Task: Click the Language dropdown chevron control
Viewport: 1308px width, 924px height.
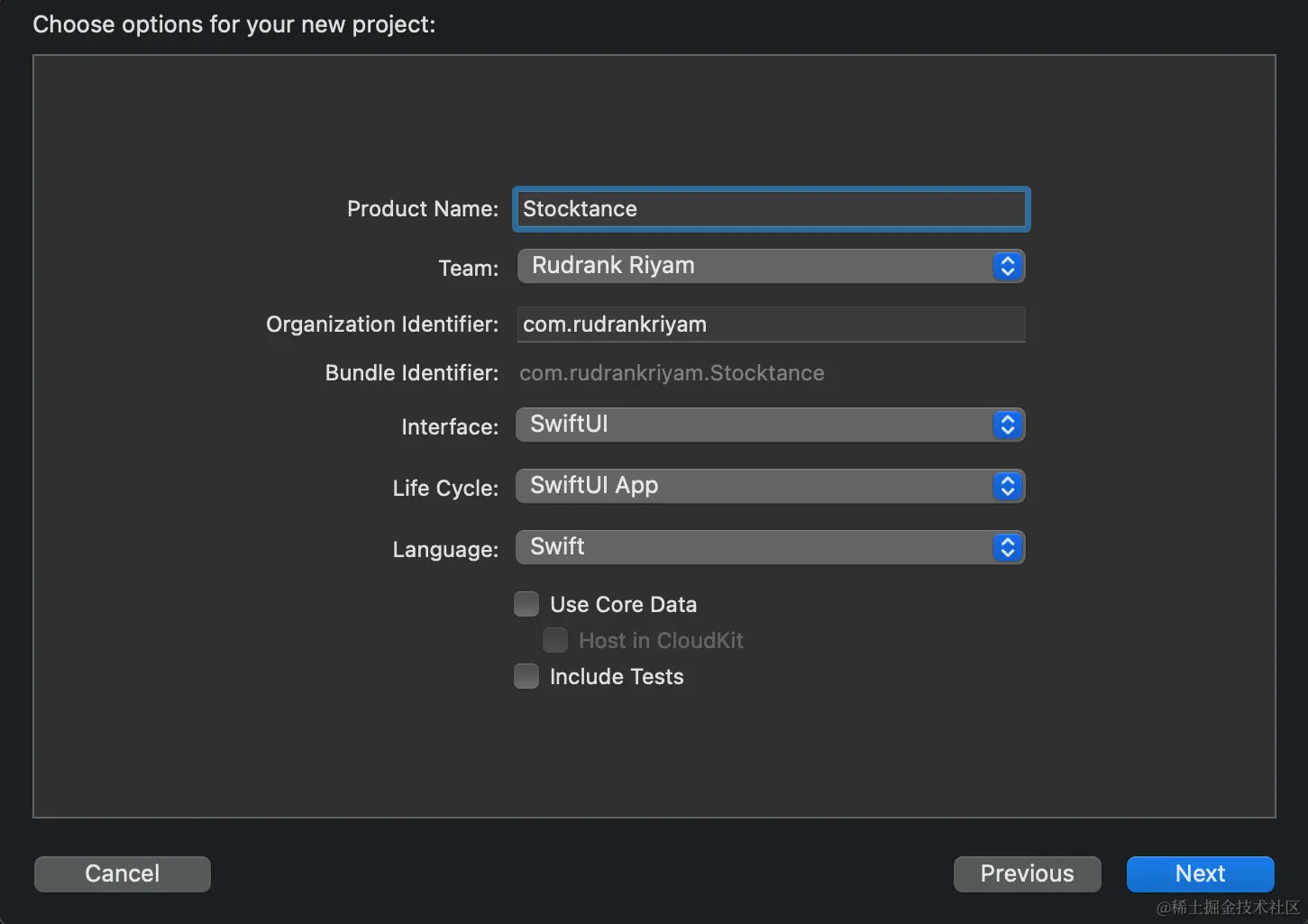Action: point(1007,547)
